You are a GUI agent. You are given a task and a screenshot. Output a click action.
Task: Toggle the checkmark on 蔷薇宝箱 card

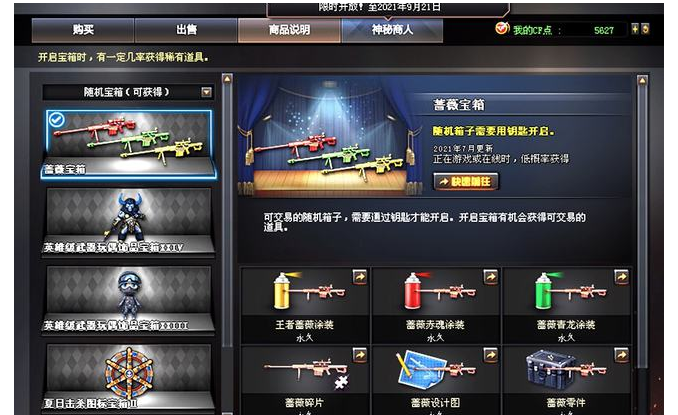point(57,120)
